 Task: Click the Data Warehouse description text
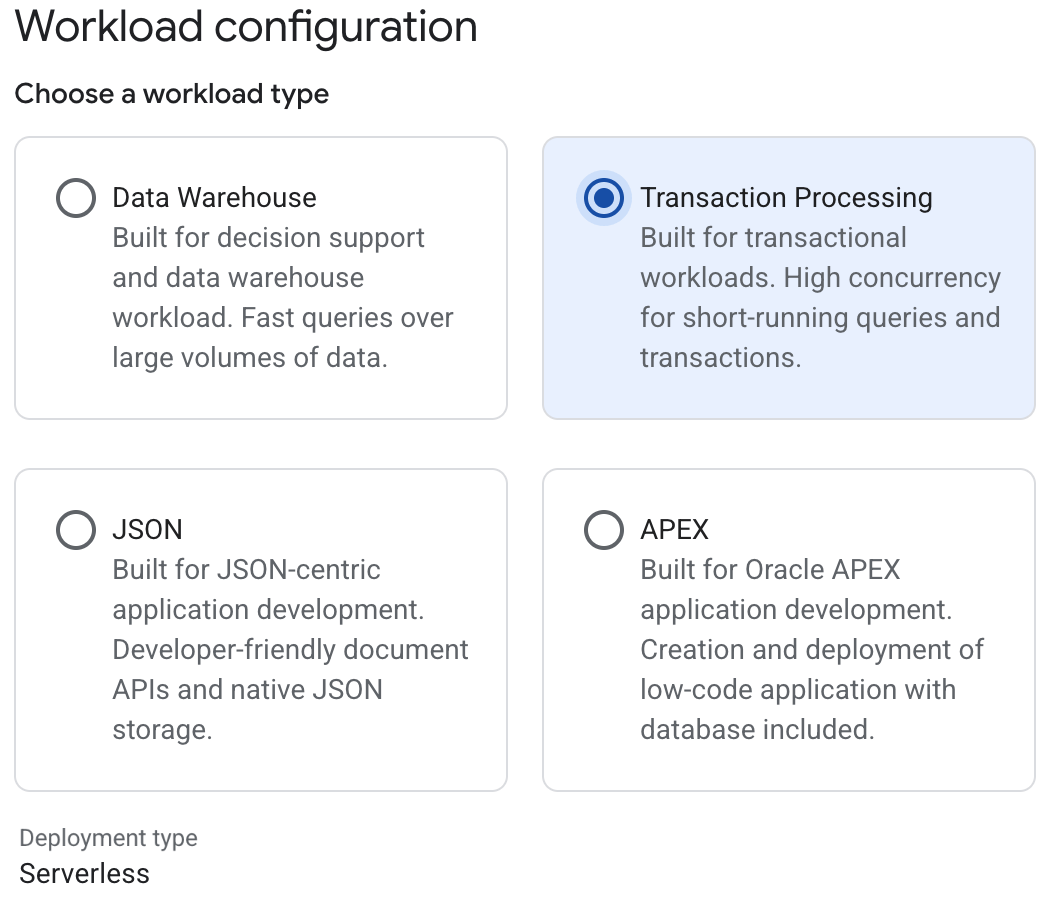(283, 297)
